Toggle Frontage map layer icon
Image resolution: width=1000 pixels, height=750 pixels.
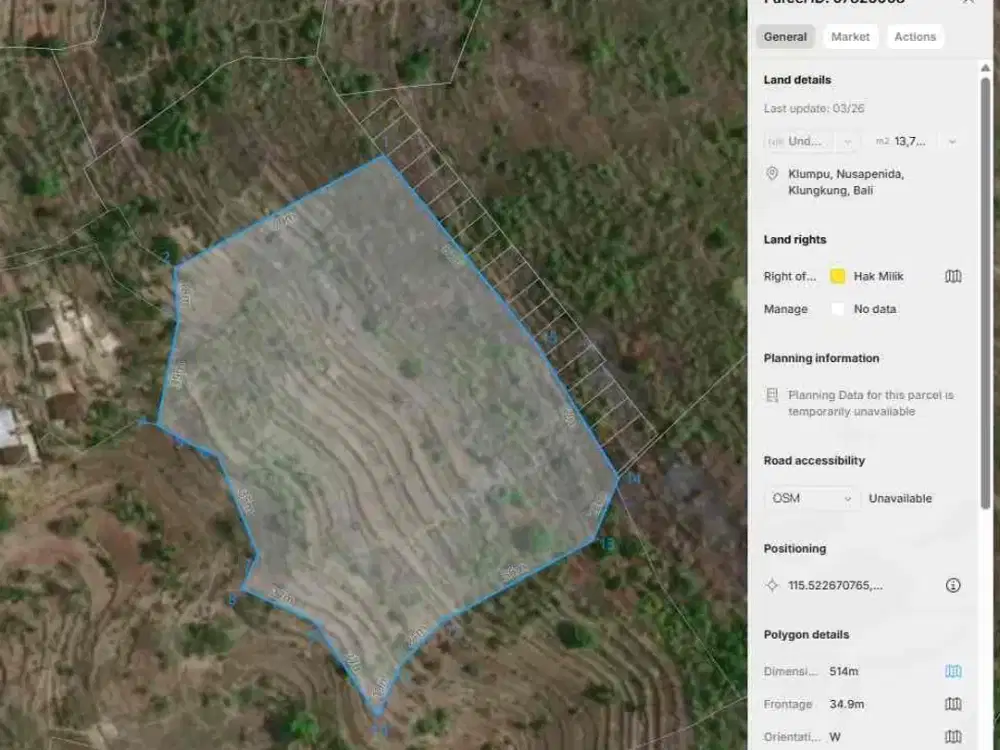click(x=953, y=704)
